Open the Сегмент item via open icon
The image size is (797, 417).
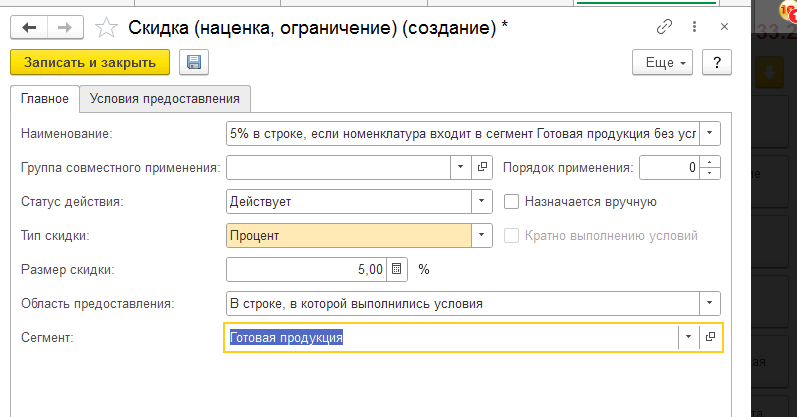pyautogui.click(x=710, y=338)
